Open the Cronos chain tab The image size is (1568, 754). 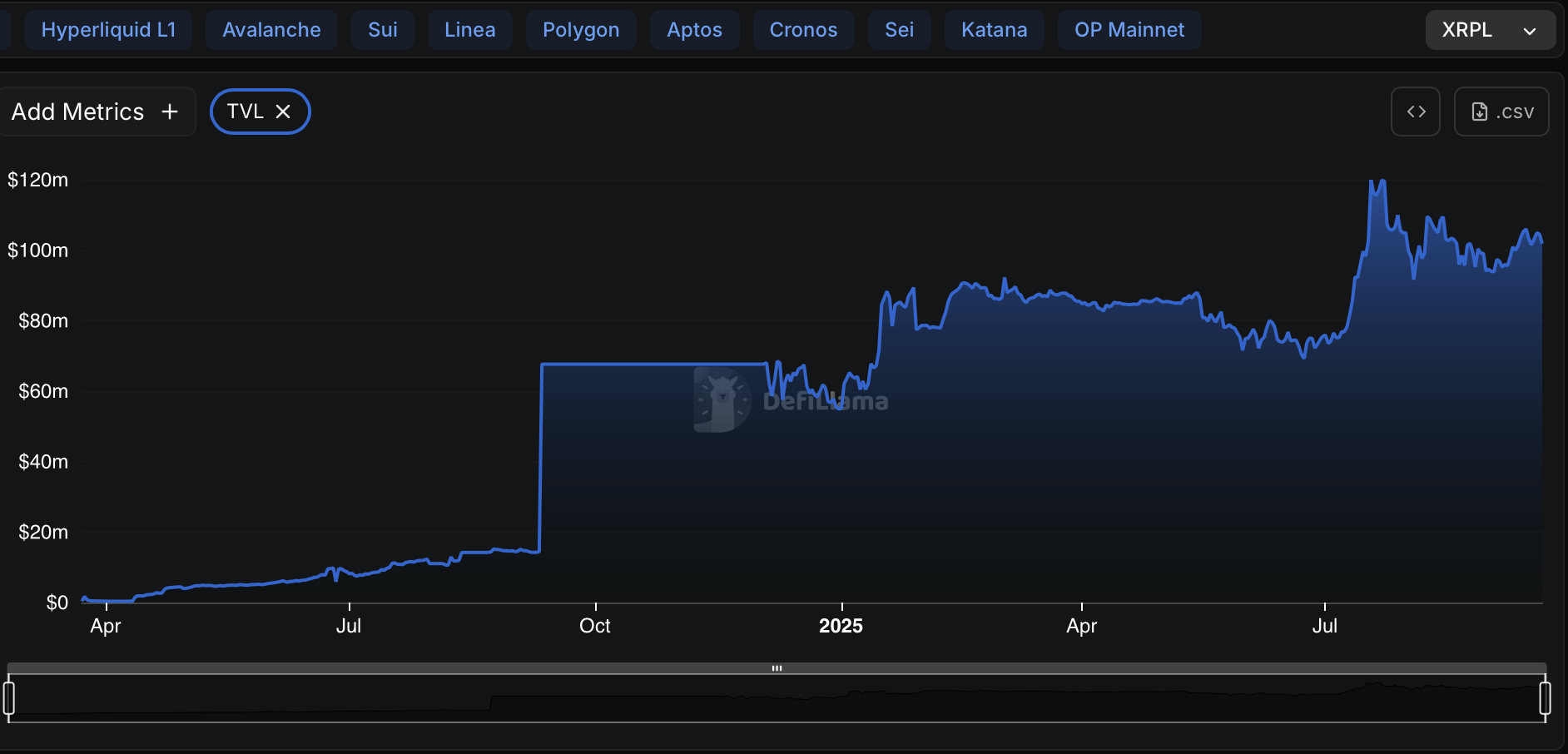(x=804, y=30)
